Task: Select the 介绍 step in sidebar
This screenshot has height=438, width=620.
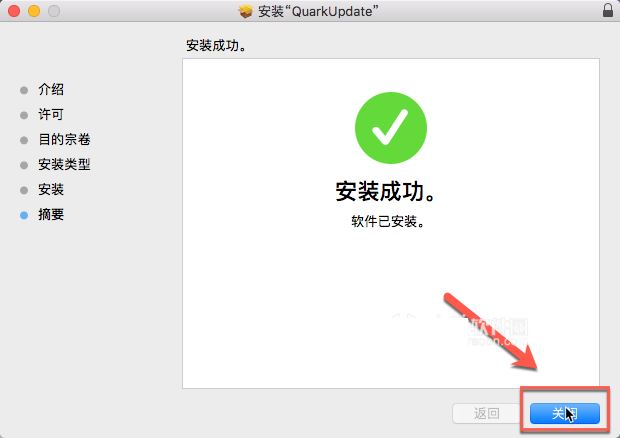Action: (51, 89)
